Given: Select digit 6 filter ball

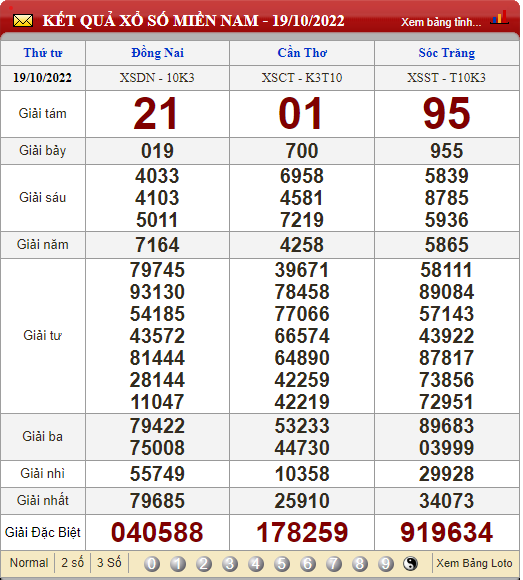Looking at the screenshot, I should coord(308,564).
